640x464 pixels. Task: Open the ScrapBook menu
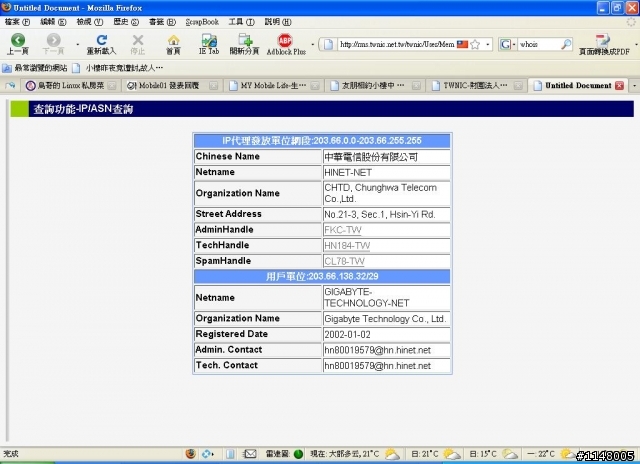point(202,22)
